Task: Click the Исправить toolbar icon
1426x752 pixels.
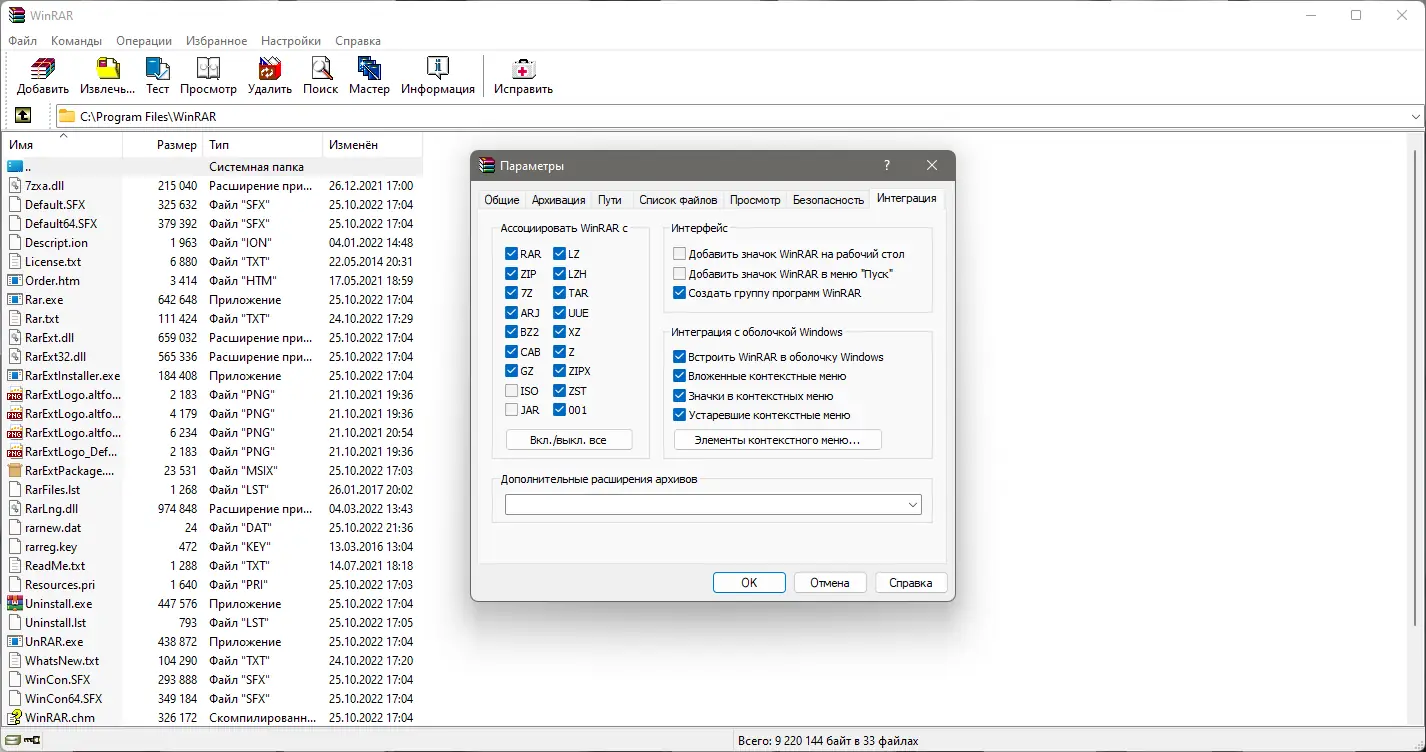Action: (x=523, y=69)
